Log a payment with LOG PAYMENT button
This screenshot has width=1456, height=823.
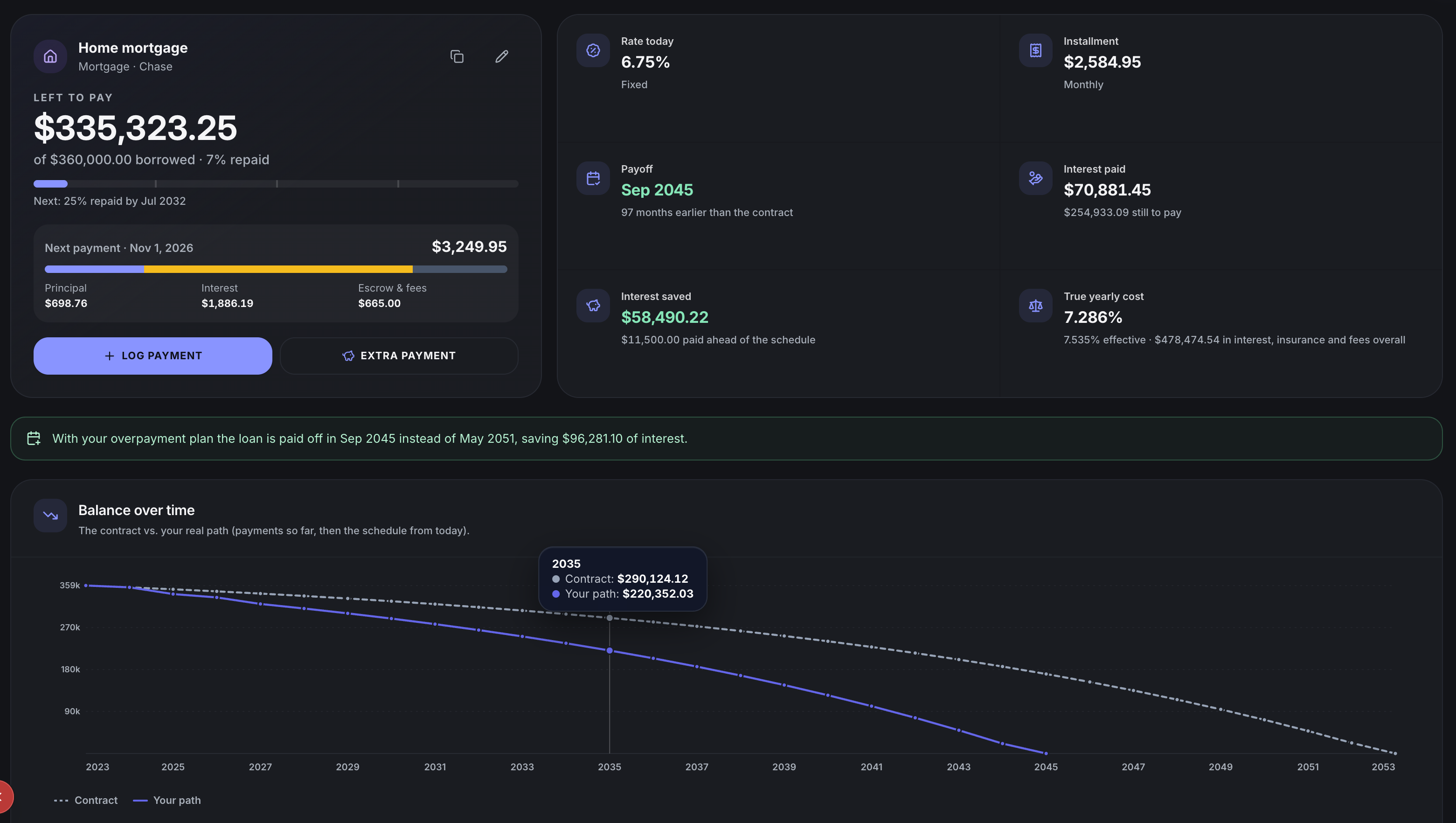pyautogui.click(x=153, y=356)
